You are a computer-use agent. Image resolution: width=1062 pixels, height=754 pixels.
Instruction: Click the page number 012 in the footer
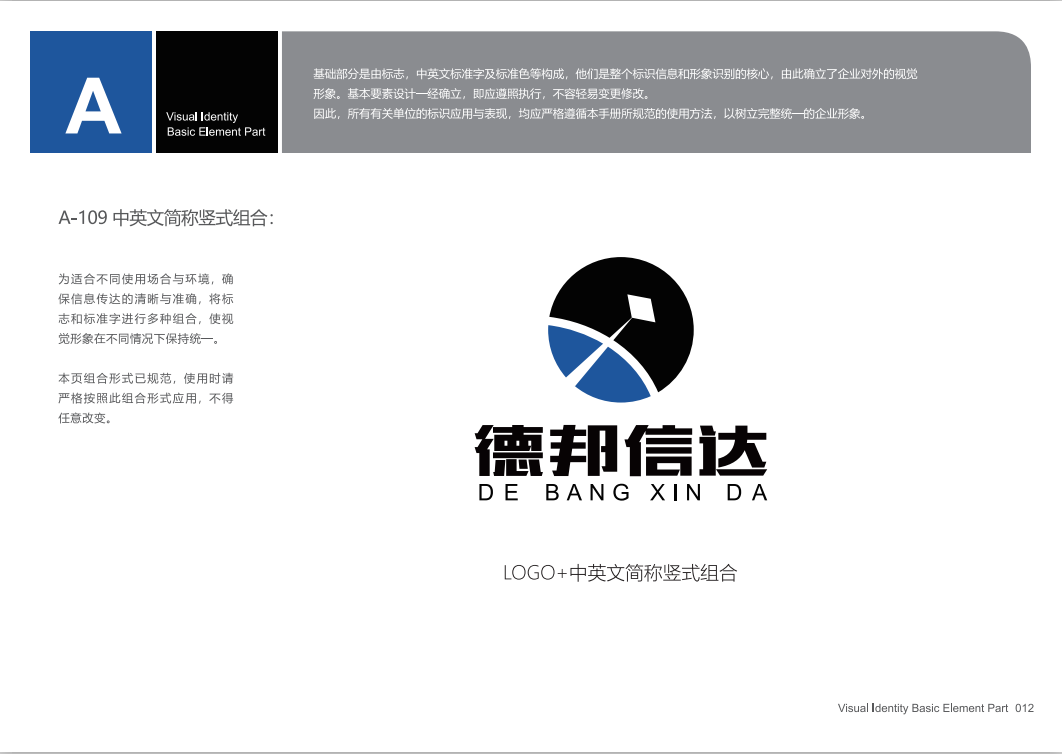click(x=1024, y=709)
